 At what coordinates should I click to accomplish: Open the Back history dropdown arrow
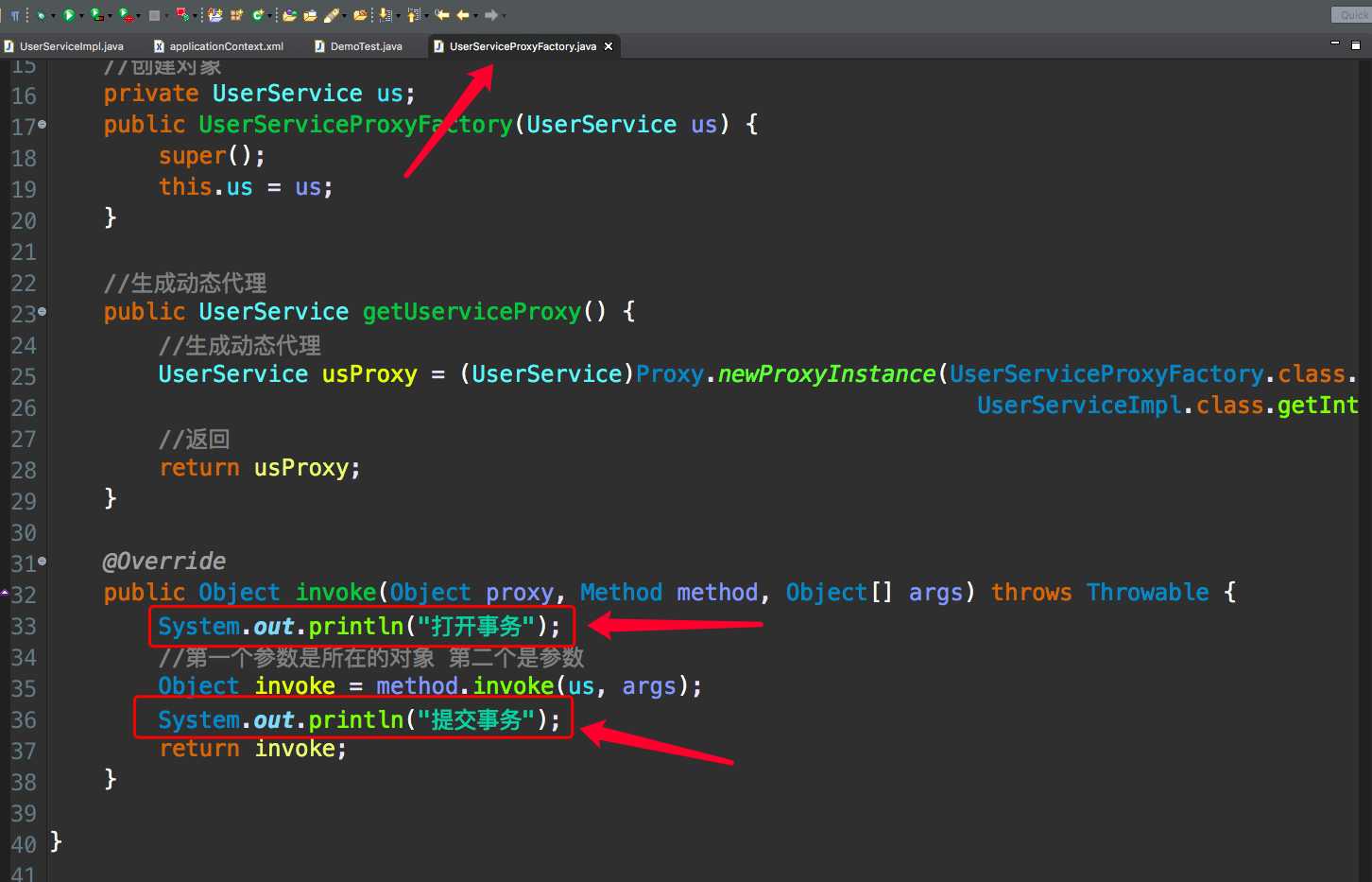pos(475,16)
